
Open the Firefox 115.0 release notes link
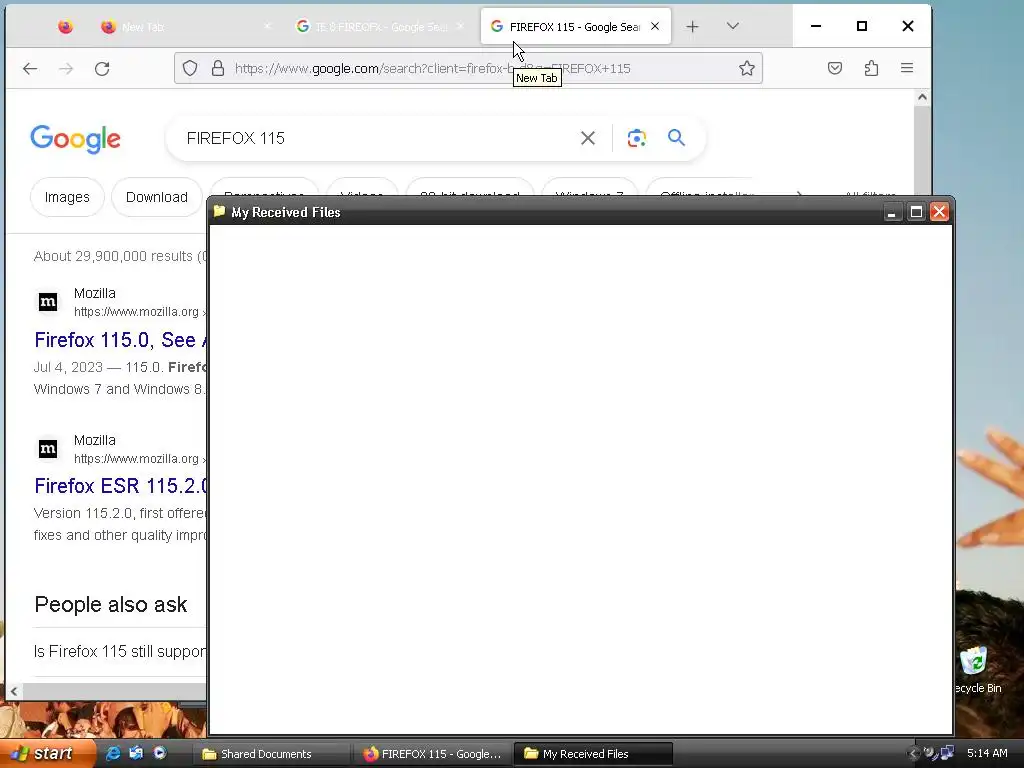pos(121,340)
